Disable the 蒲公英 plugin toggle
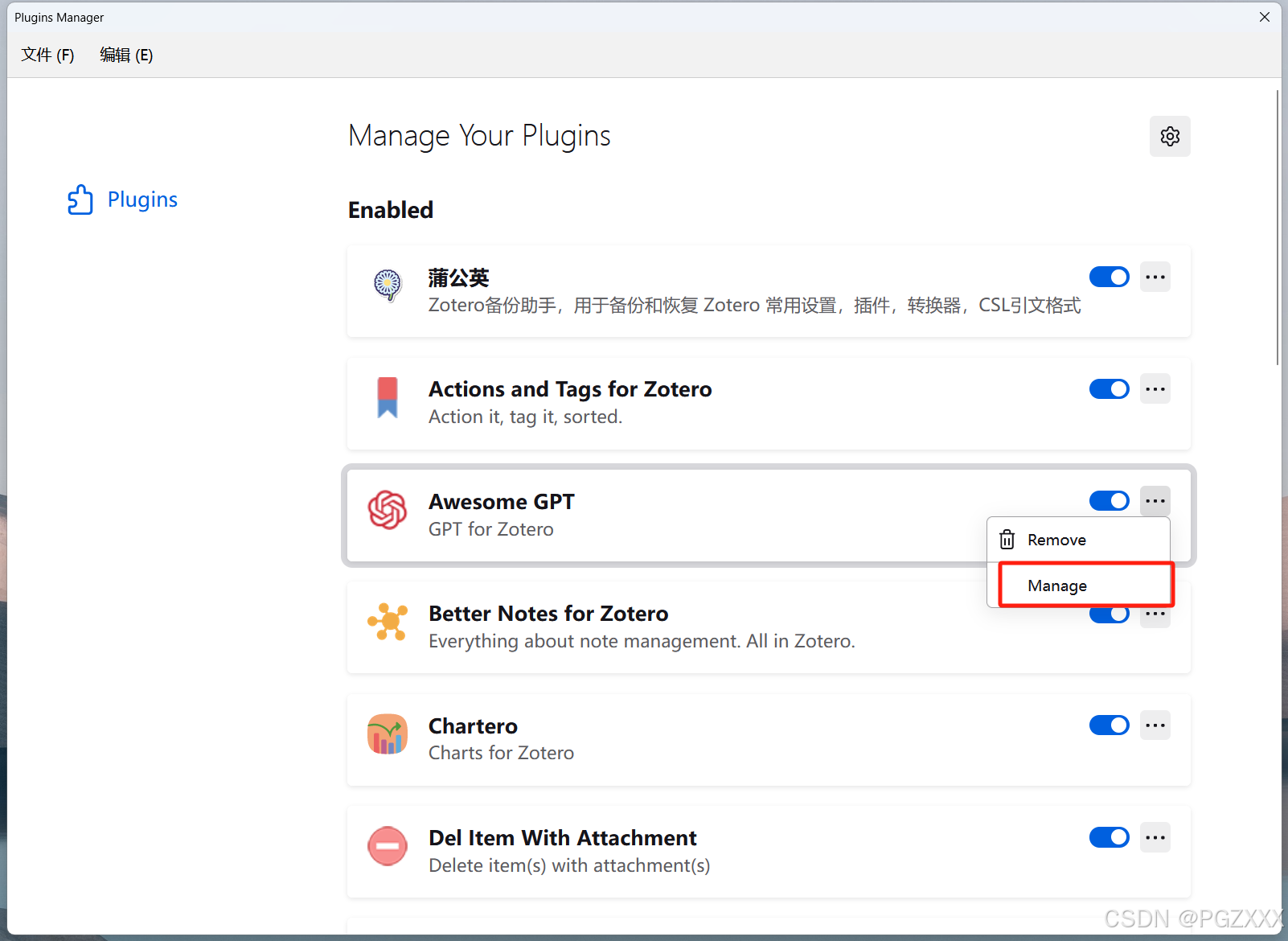Viewport: 1288px width, 941px height. click(1110, 277)
